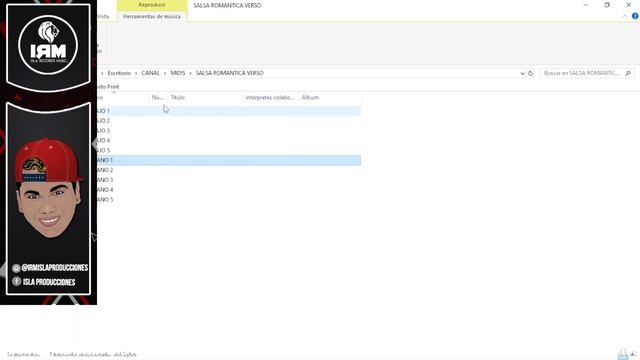Sort by Intérpretes colabo... column header
Image resolution: width=640 pixels, height=360 pixels.
coord(270,98)
